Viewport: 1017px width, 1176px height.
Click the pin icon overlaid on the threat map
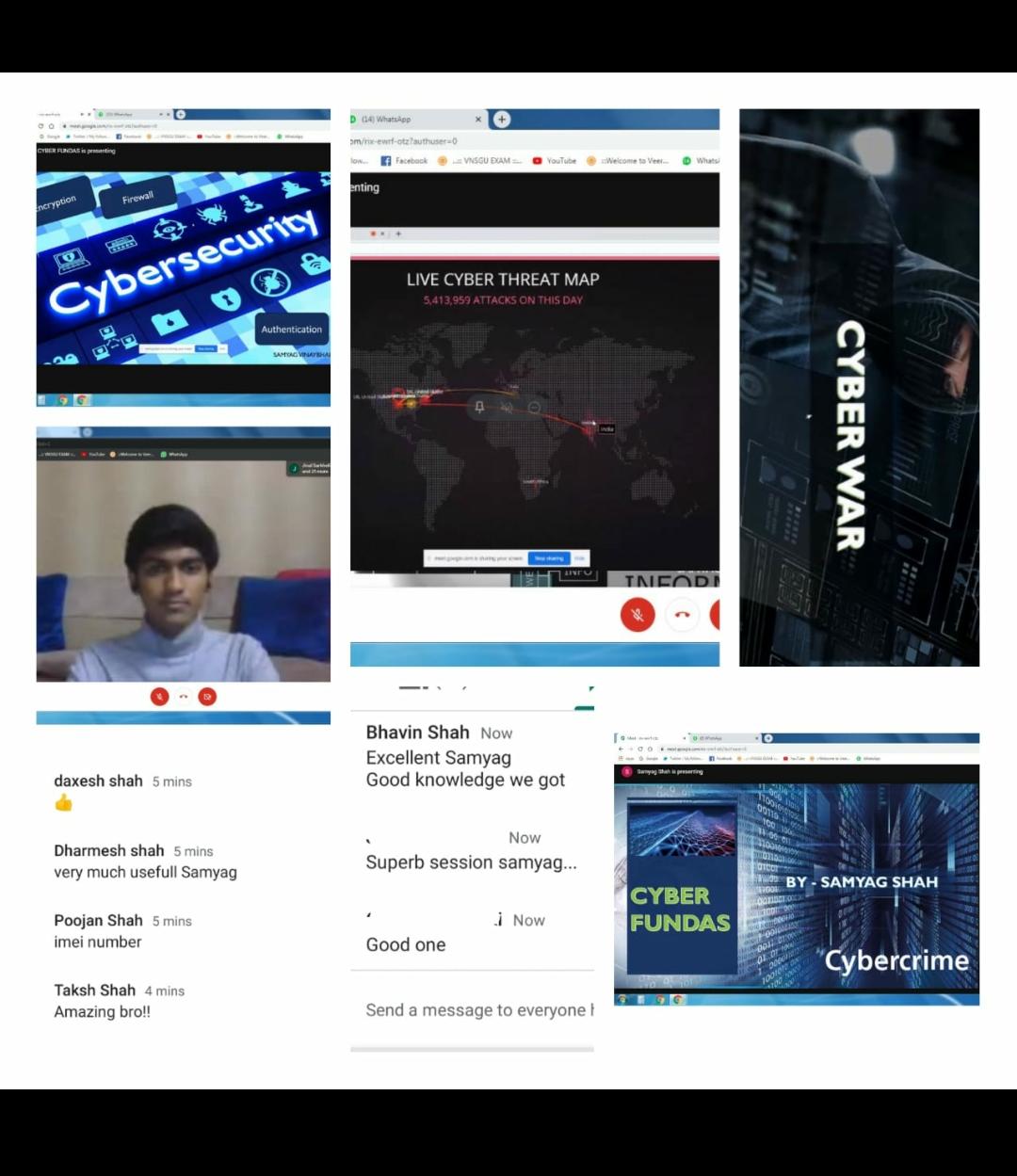point(479,407)
